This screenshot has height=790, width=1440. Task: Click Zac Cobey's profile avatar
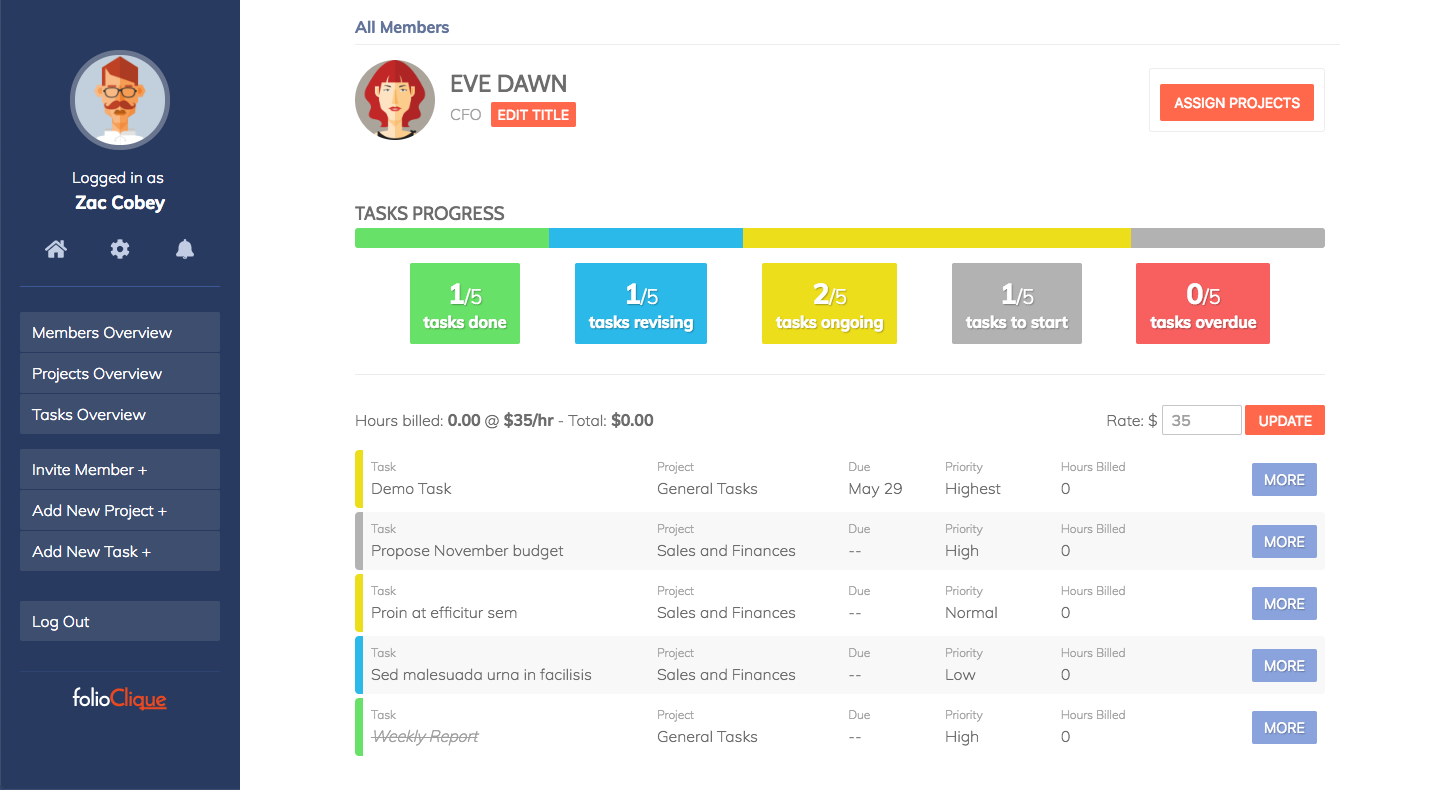click(120, 100)
